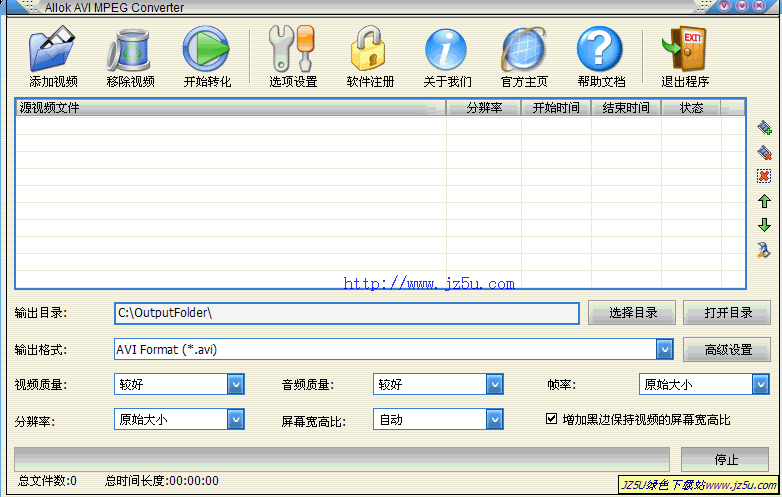The image size is (782, 497).
Task: Click the 停止 stop button
Action: point(725,459)
